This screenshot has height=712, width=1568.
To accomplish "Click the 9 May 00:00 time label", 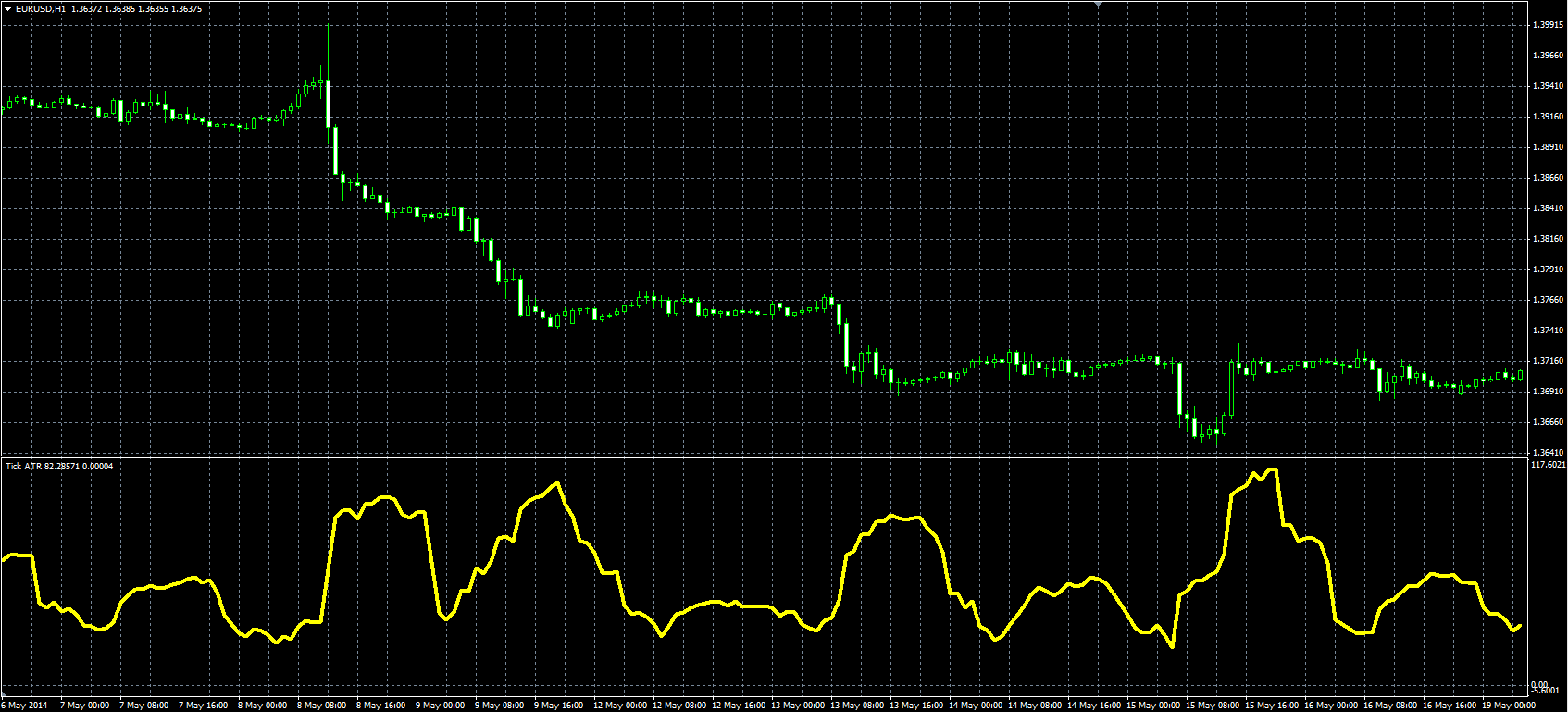I will tap(441, 706).
